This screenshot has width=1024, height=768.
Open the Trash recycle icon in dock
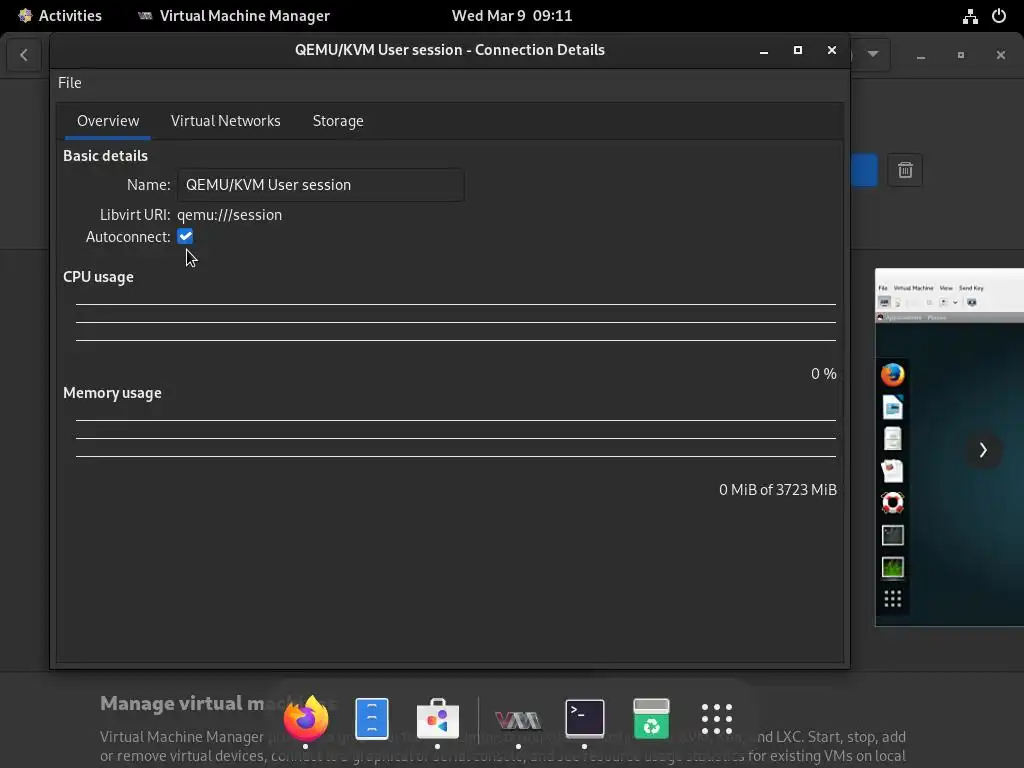click(651, 718)
